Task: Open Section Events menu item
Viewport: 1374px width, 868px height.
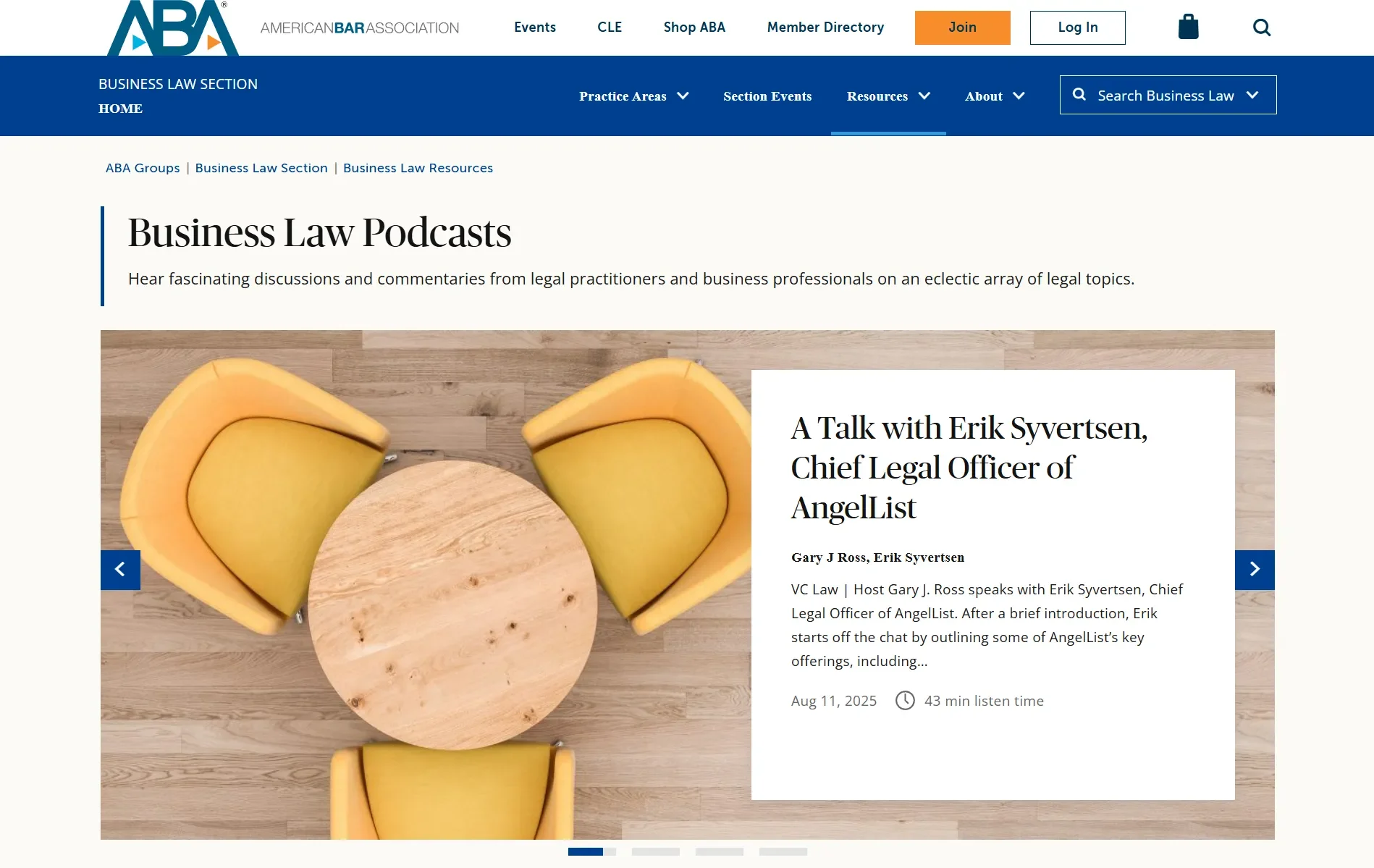Action: pos(767,96)
